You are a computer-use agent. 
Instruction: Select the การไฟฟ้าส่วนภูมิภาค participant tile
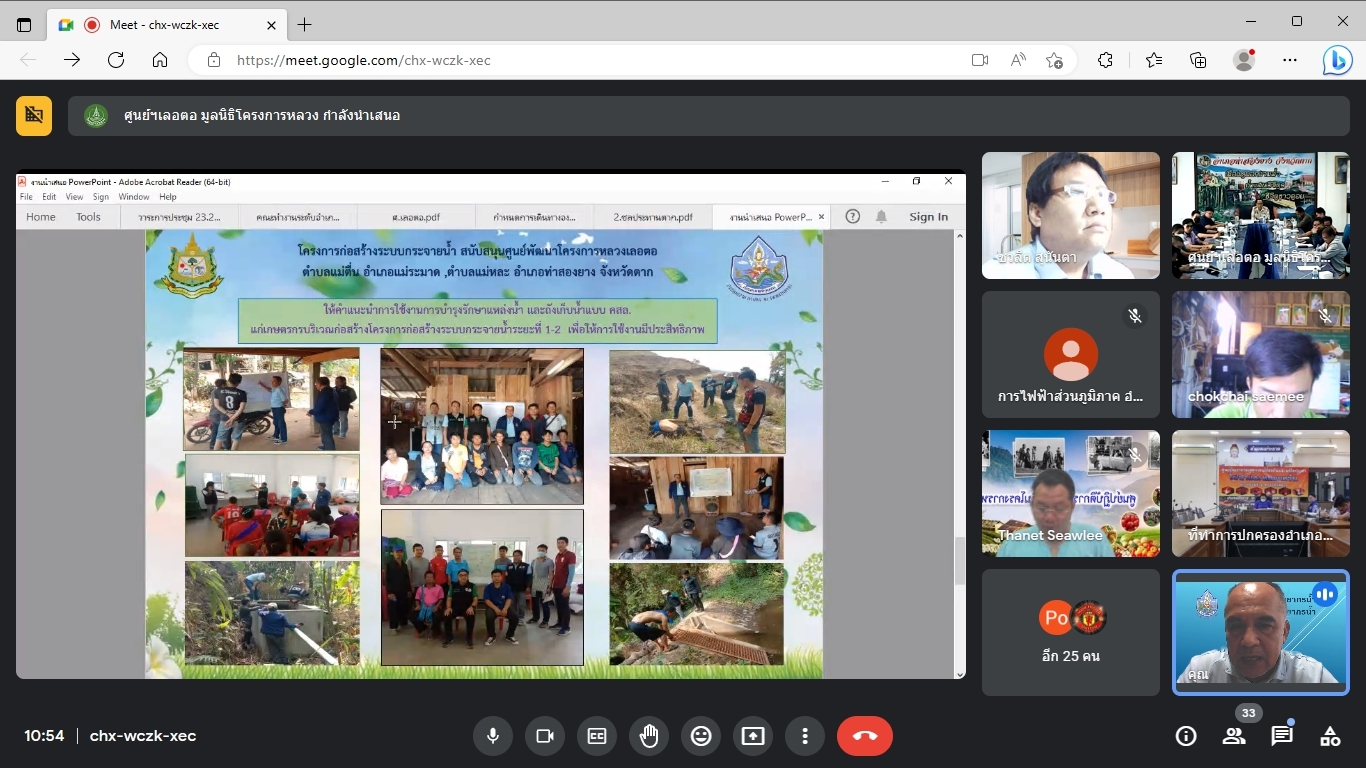[x=1071, y=354]
